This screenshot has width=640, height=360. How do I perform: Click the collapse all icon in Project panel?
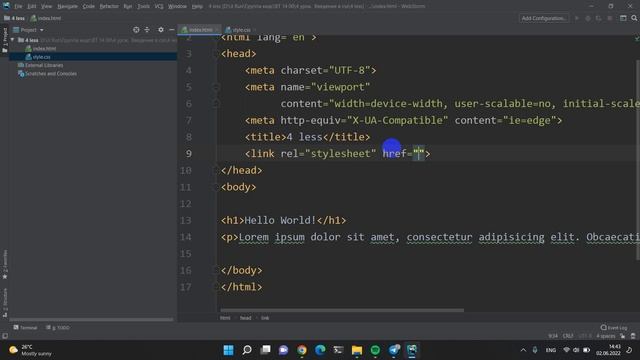coord(147,30)
